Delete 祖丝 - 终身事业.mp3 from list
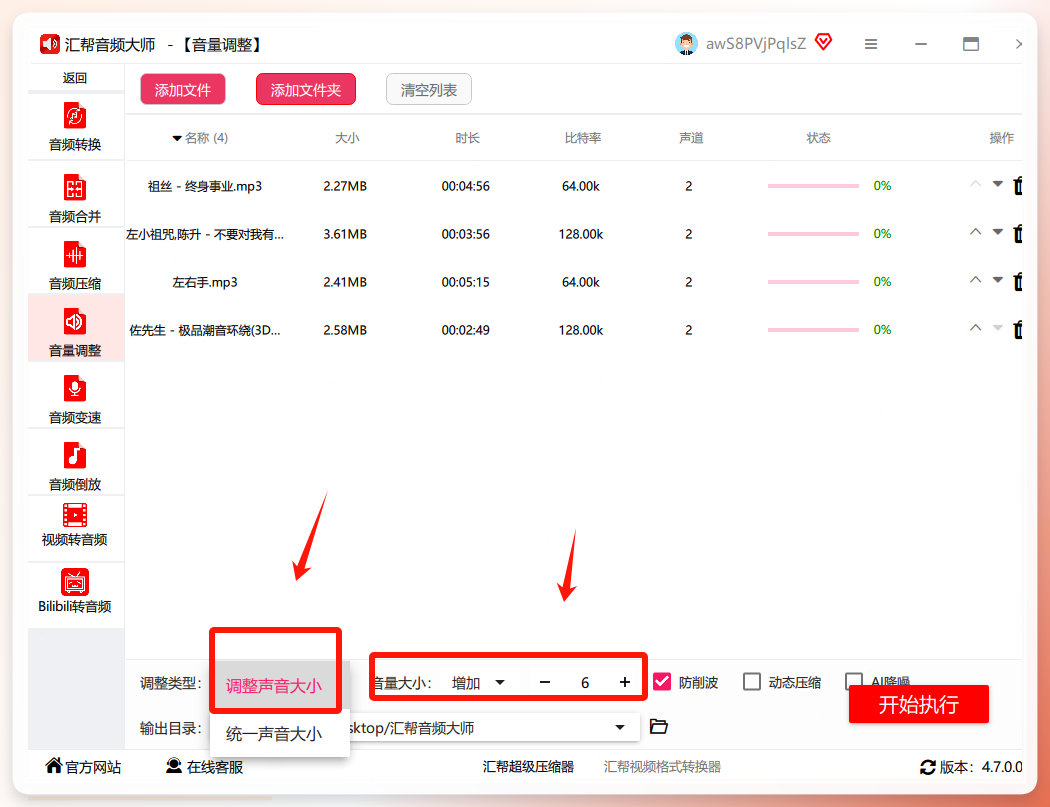This screenshot has width=1050, height=807. click(x=1017, y=186)
